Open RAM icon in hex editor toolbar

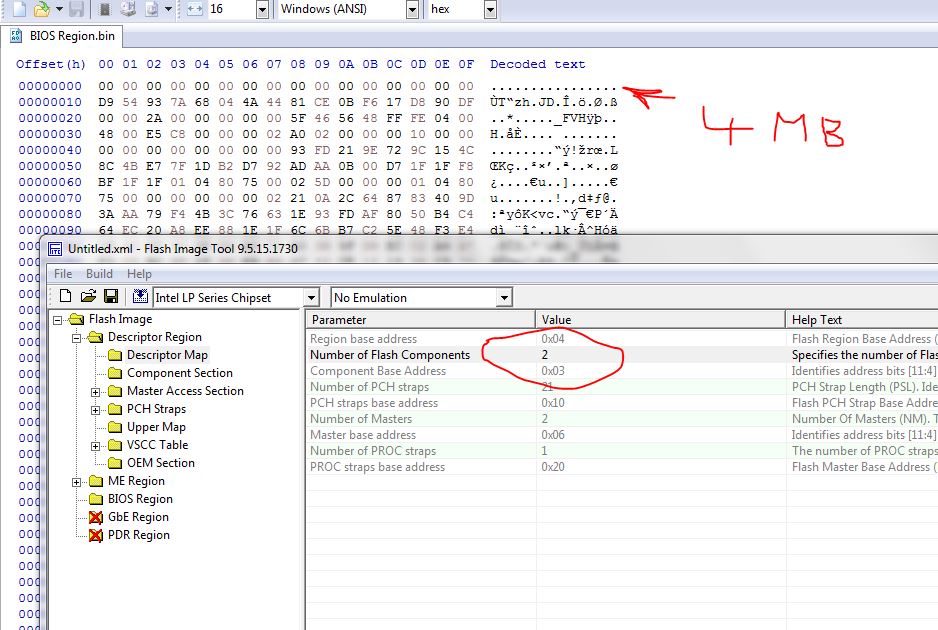click(105, 8)
